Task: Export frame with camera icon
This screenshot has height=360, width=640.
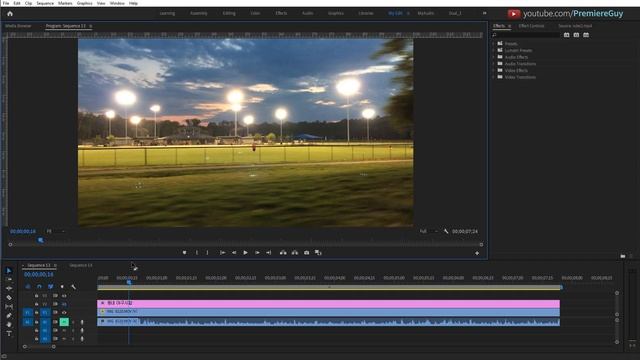Action: click(x=307, y=253)
